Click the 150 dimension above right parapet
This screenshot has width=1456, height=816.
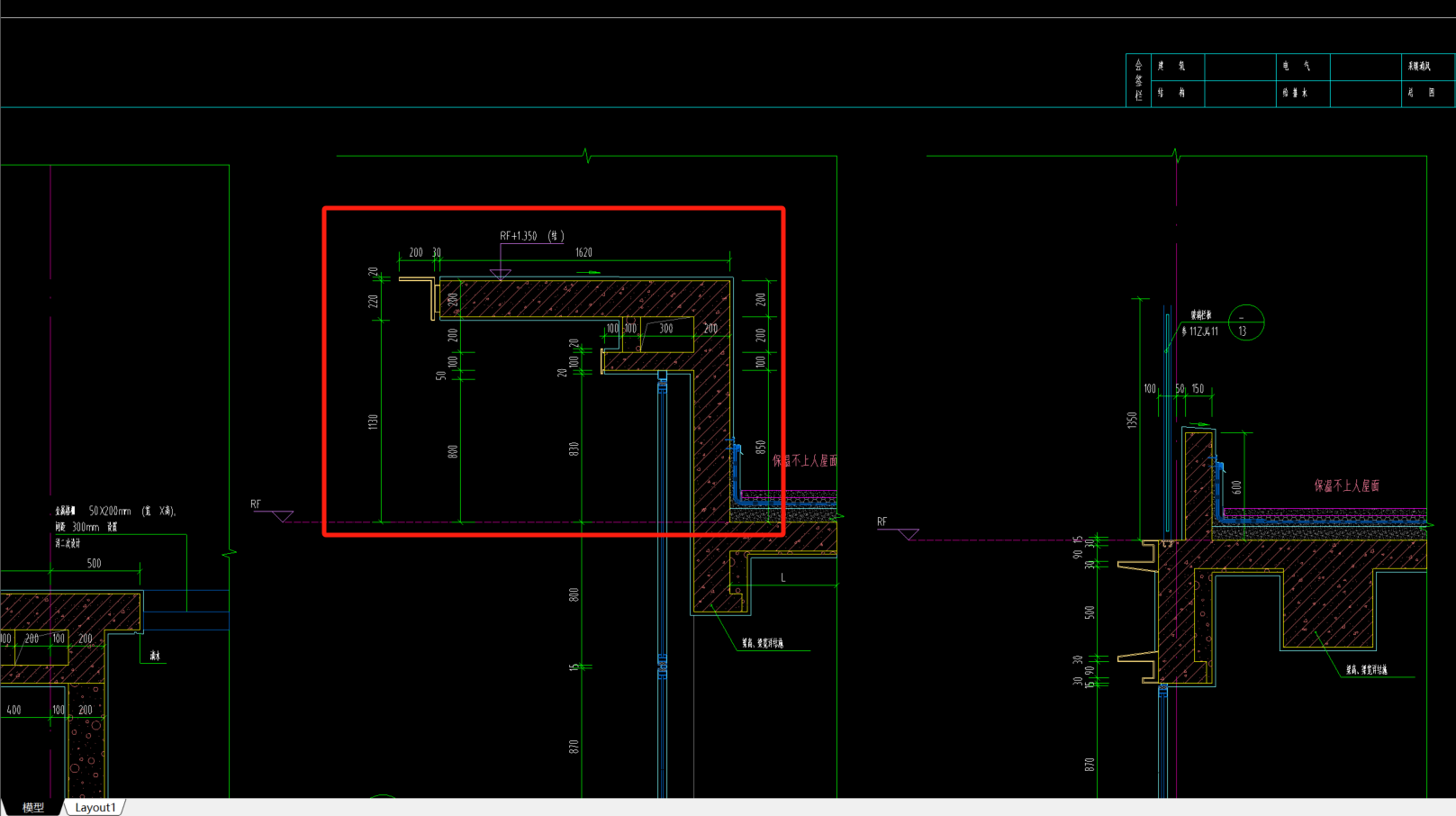pos(1198,389)
